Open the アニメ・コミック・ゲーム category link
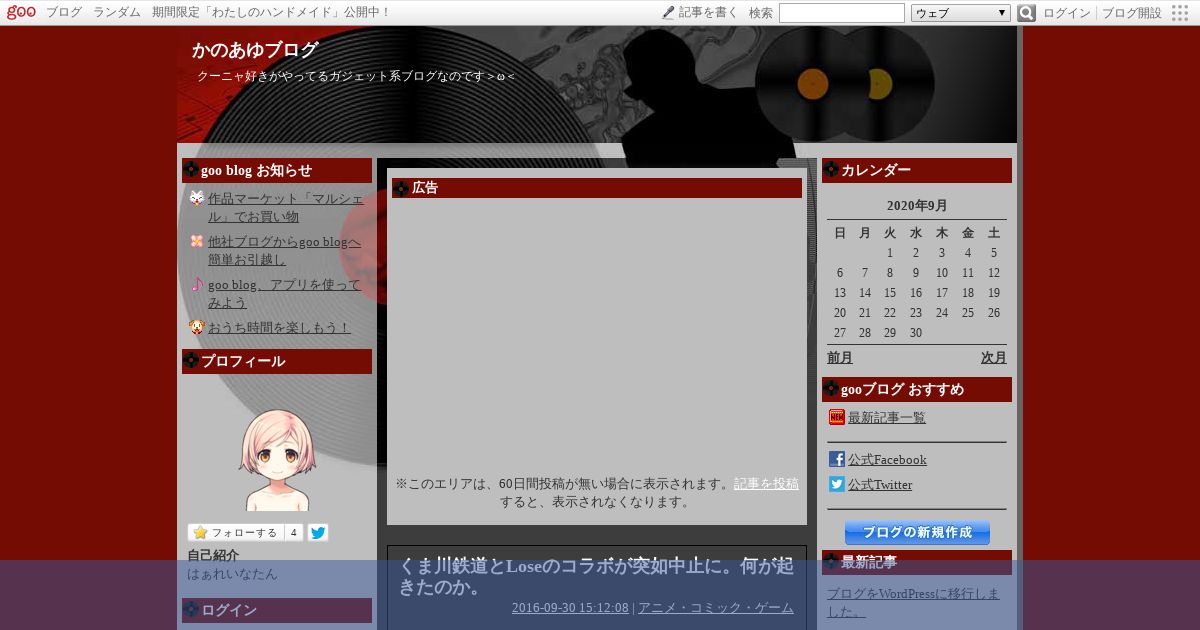Screen dimensions: 1200x630 pyautogui.click(x=716, y=608)
